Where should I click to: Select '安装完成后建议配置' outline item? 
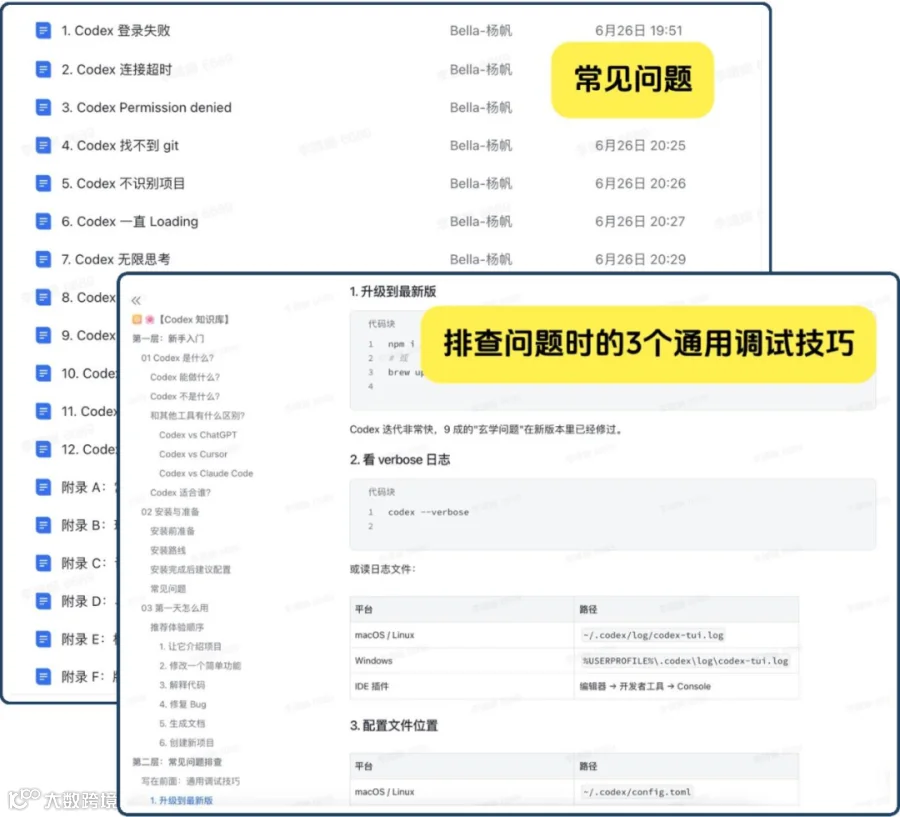click(x=190, y=570)
